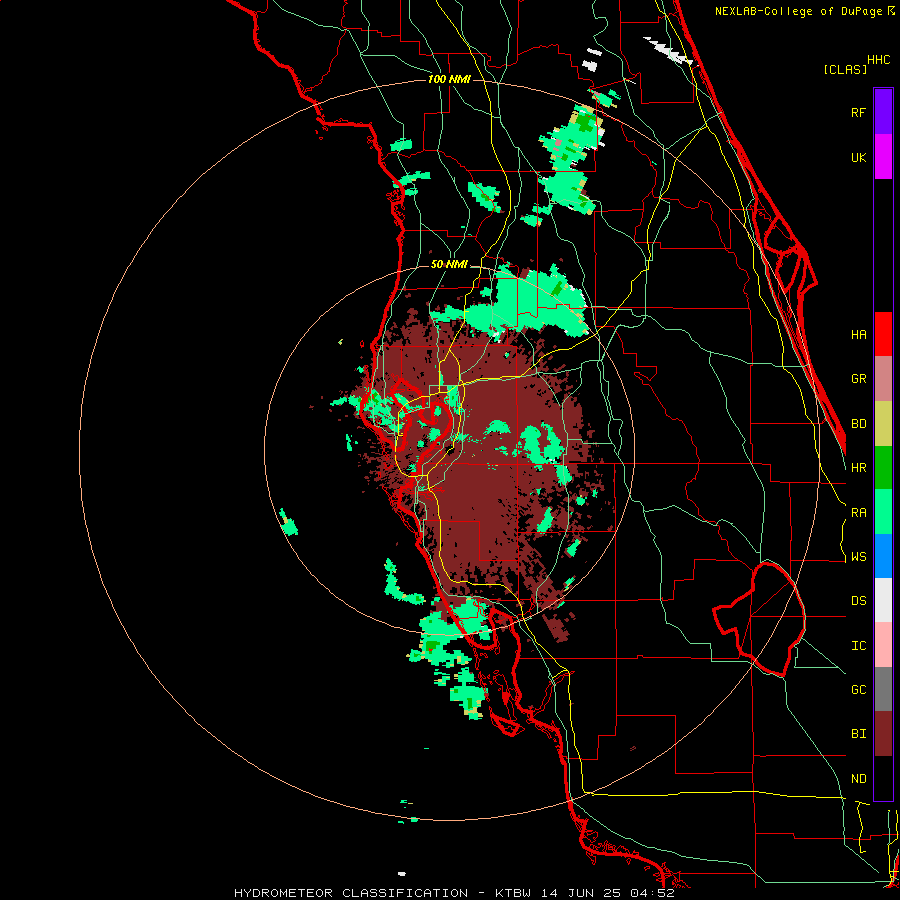Screen dimensions: 900x900
Task: Click the GC legend label
Action: 859,690
